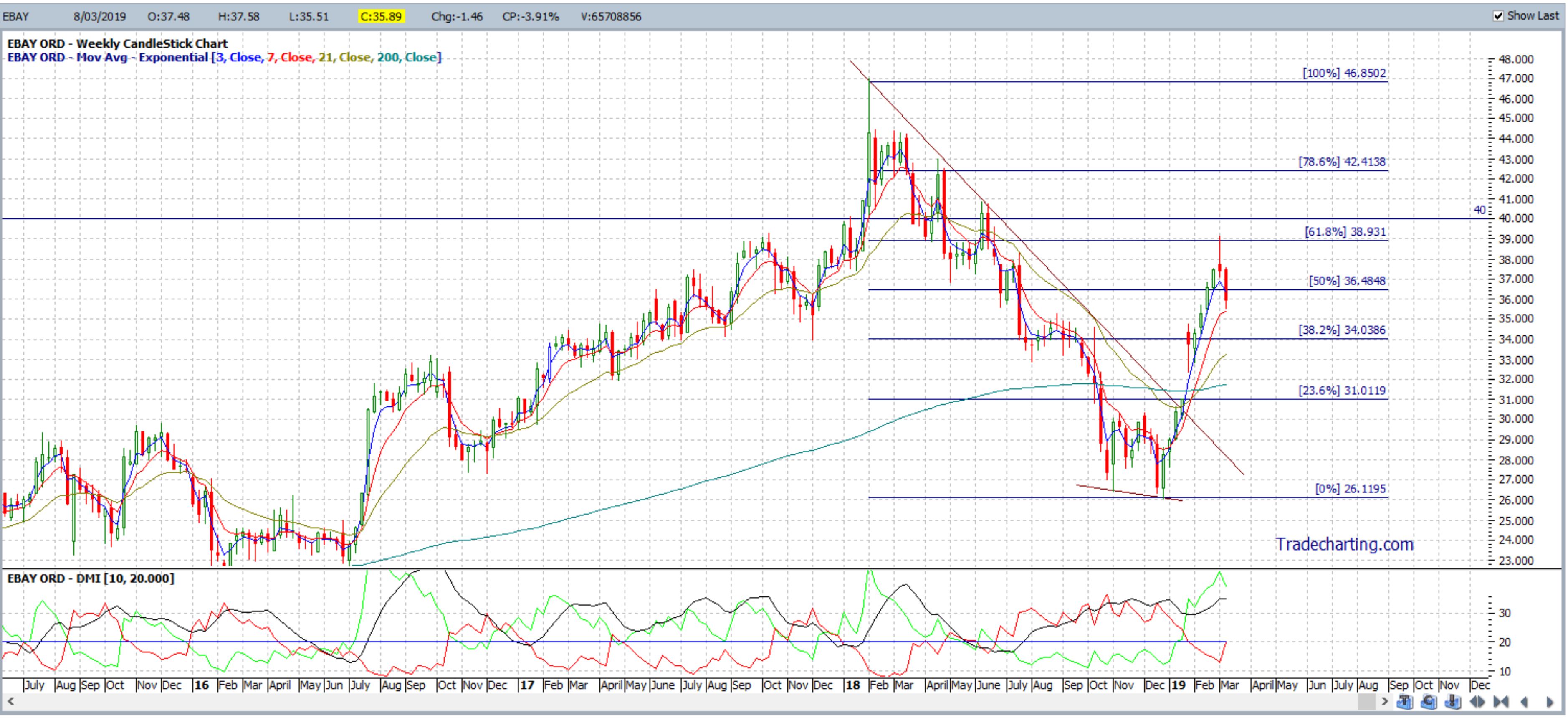The height and width of the screenshot is (718, 1568).
Task: Click the high value H:37.58
Action: point(239,16)
